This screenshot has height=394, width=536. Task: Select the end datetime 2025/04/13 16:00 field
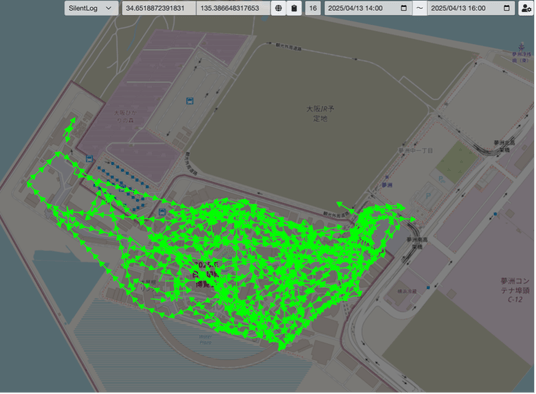[471, 8]
